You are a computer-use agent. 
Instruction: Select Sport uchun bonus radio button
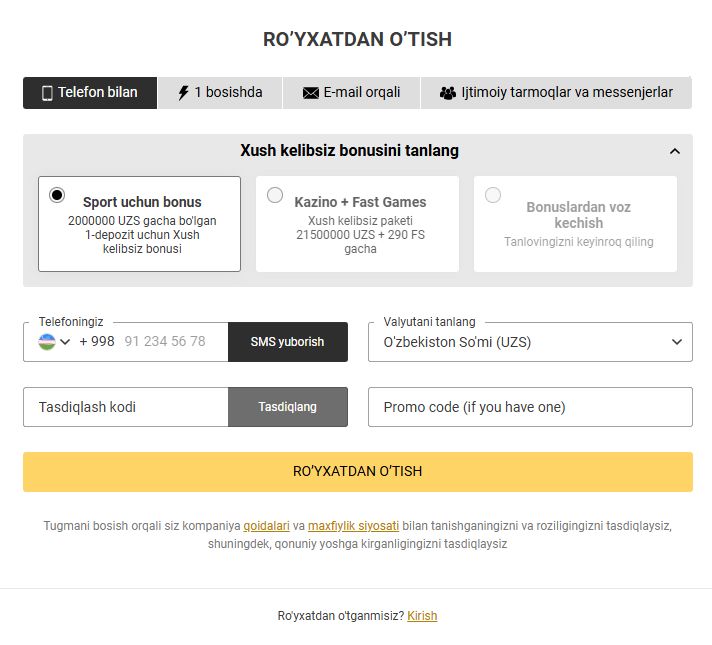57,195
